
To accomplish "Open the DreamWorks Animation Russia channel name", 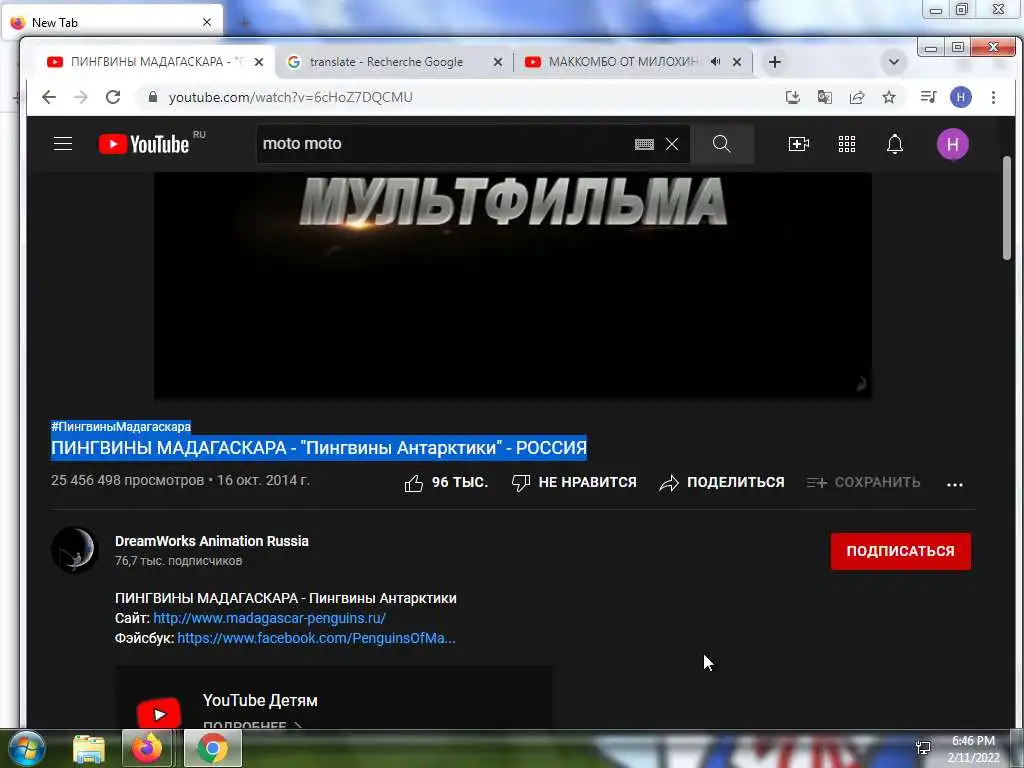I will (212, 541).
